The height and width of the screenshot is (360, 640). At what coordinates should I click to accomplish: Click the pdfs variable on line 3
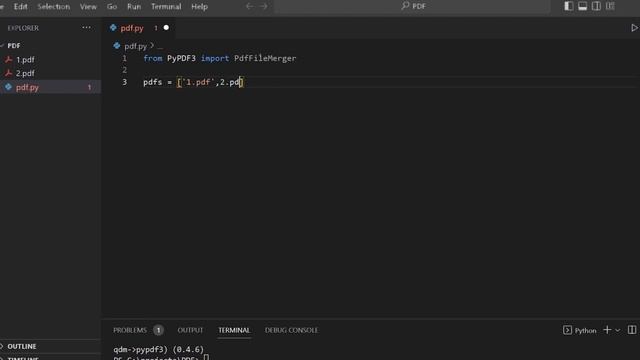click(152, 82)
